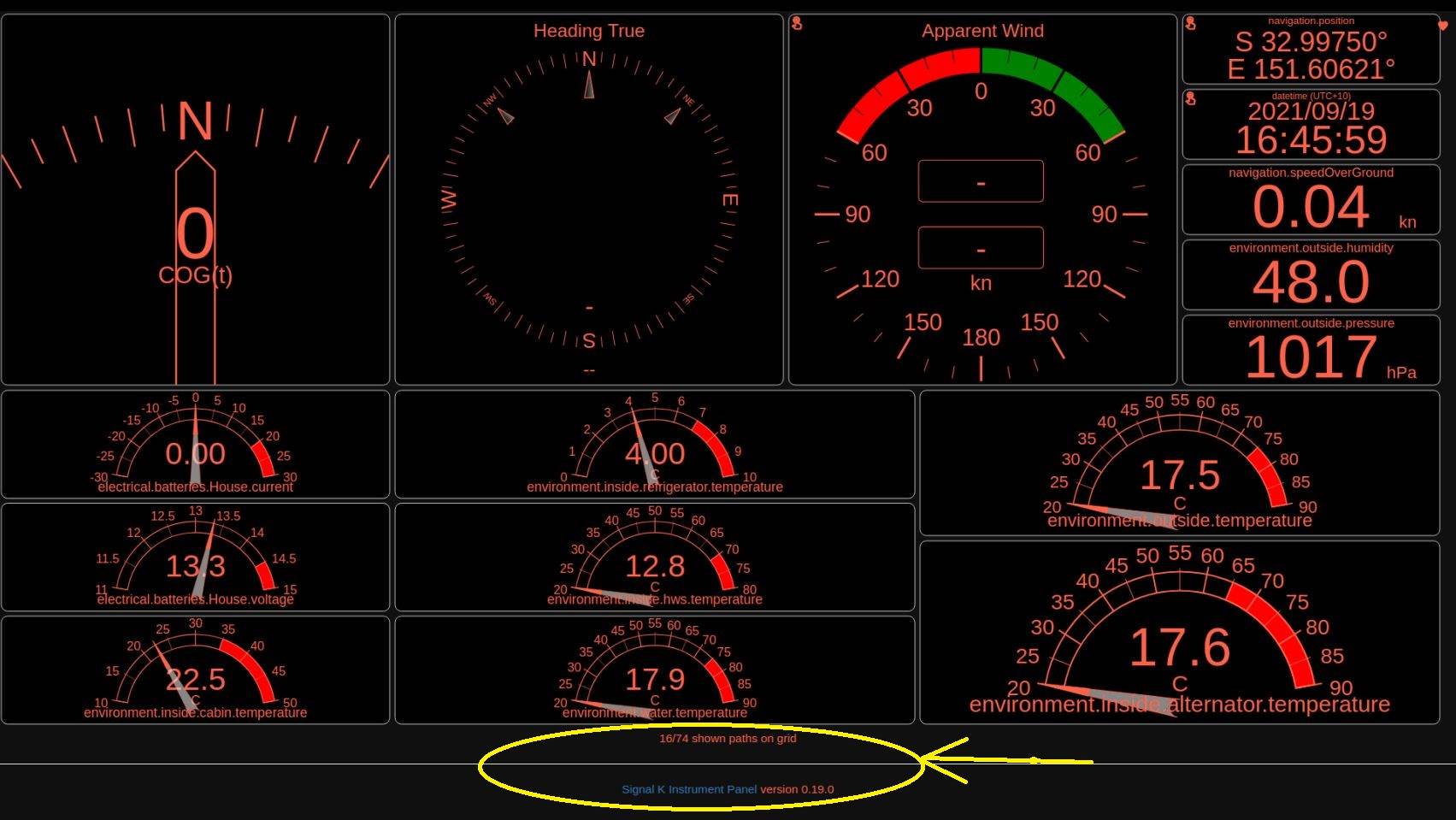Click the House battery voltage gauge
The height and width of the screenshot is (820, 1456).
[195, 557]
